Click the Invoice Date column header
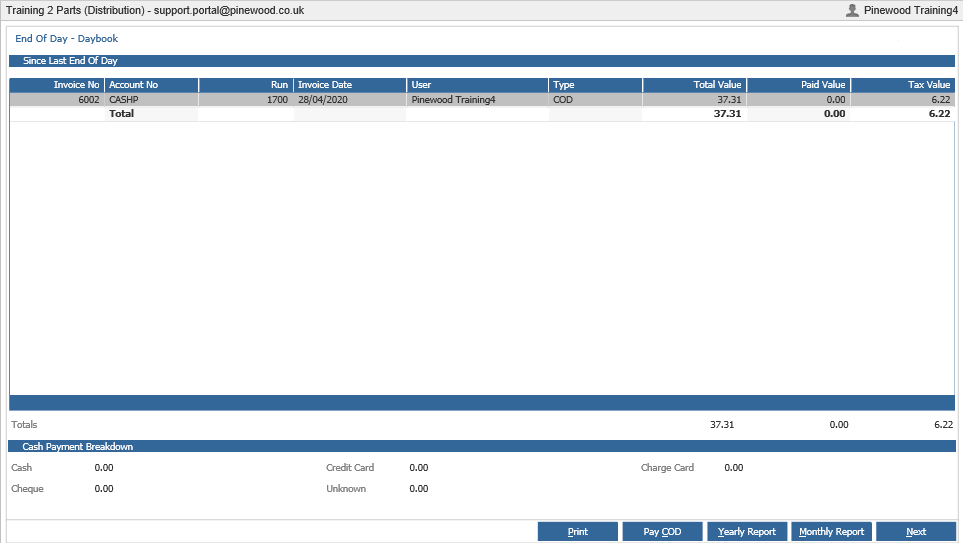The image size is (963, 543). 350,85
